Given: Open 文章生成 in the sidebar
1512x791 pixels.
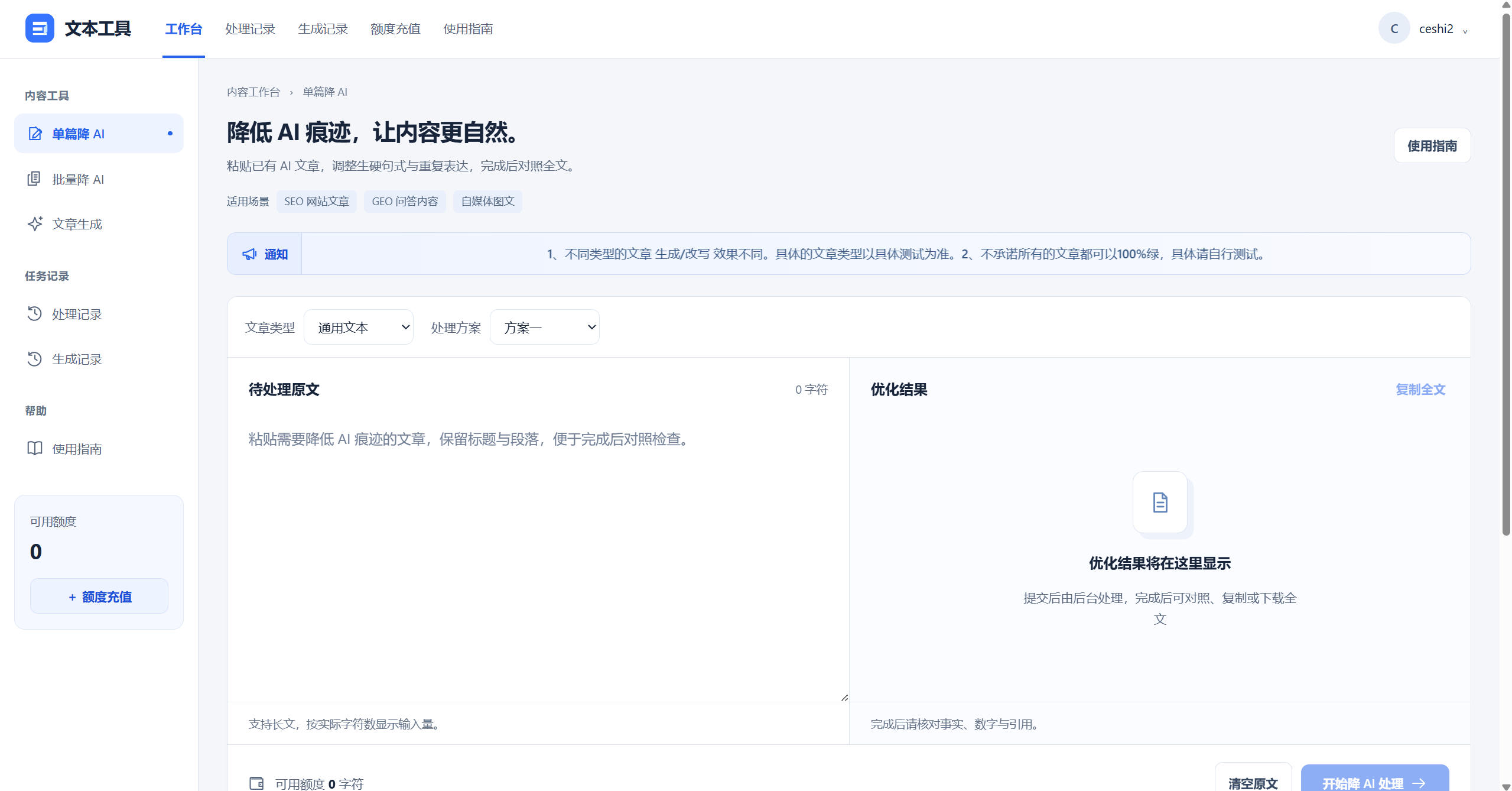Looking at the screenshot, I should coord(99,224).
